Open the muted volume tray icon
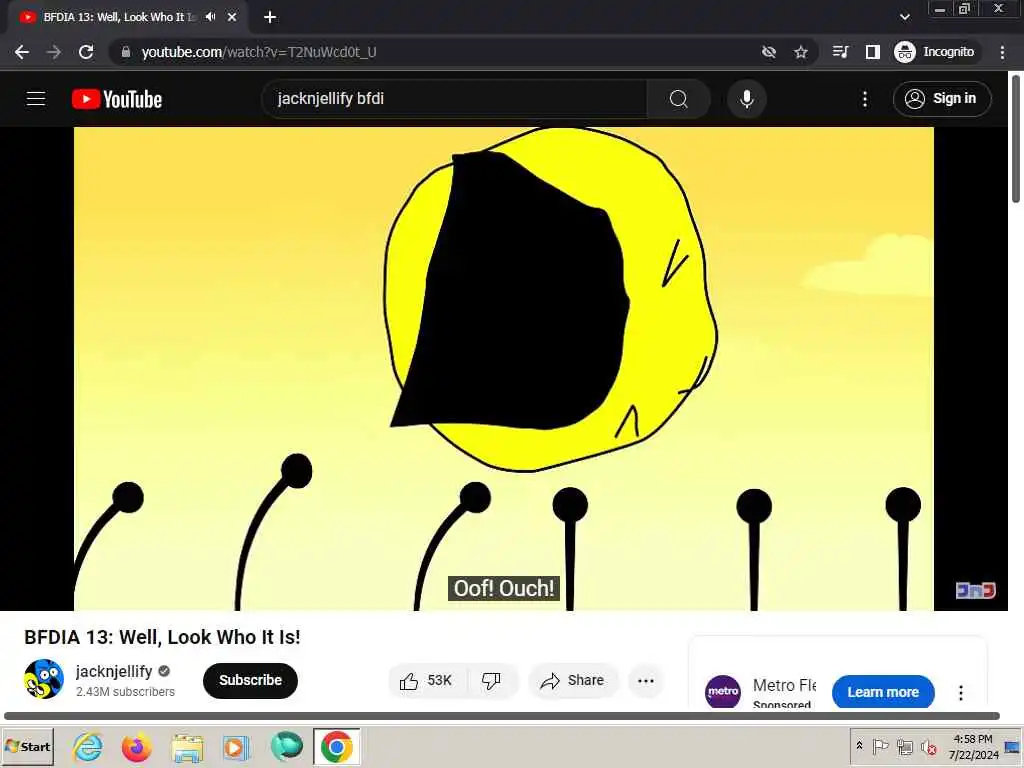 click(x=928, y=746)
